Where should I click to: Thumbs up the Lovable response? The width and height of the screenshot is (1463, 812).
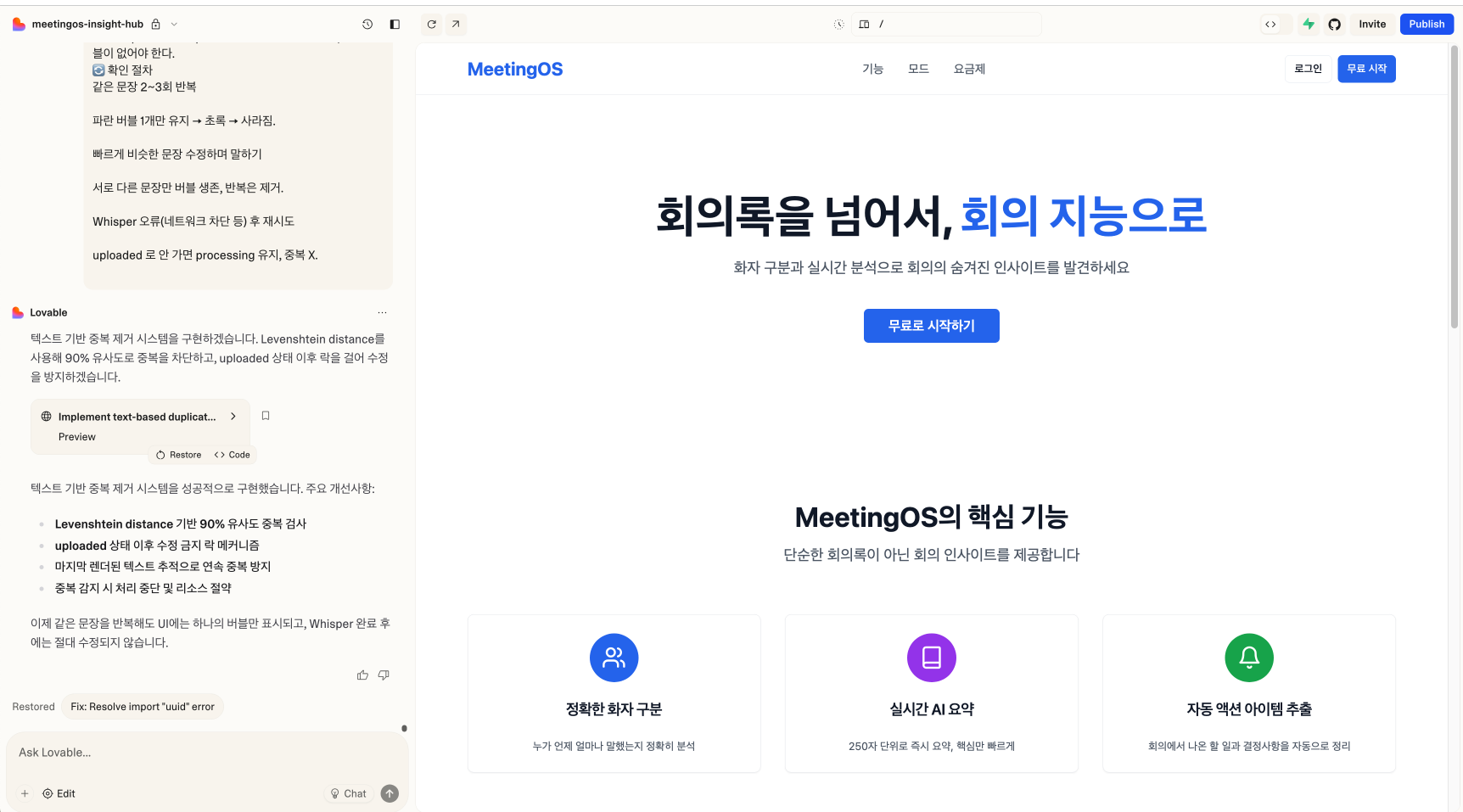tap(362, 675)
